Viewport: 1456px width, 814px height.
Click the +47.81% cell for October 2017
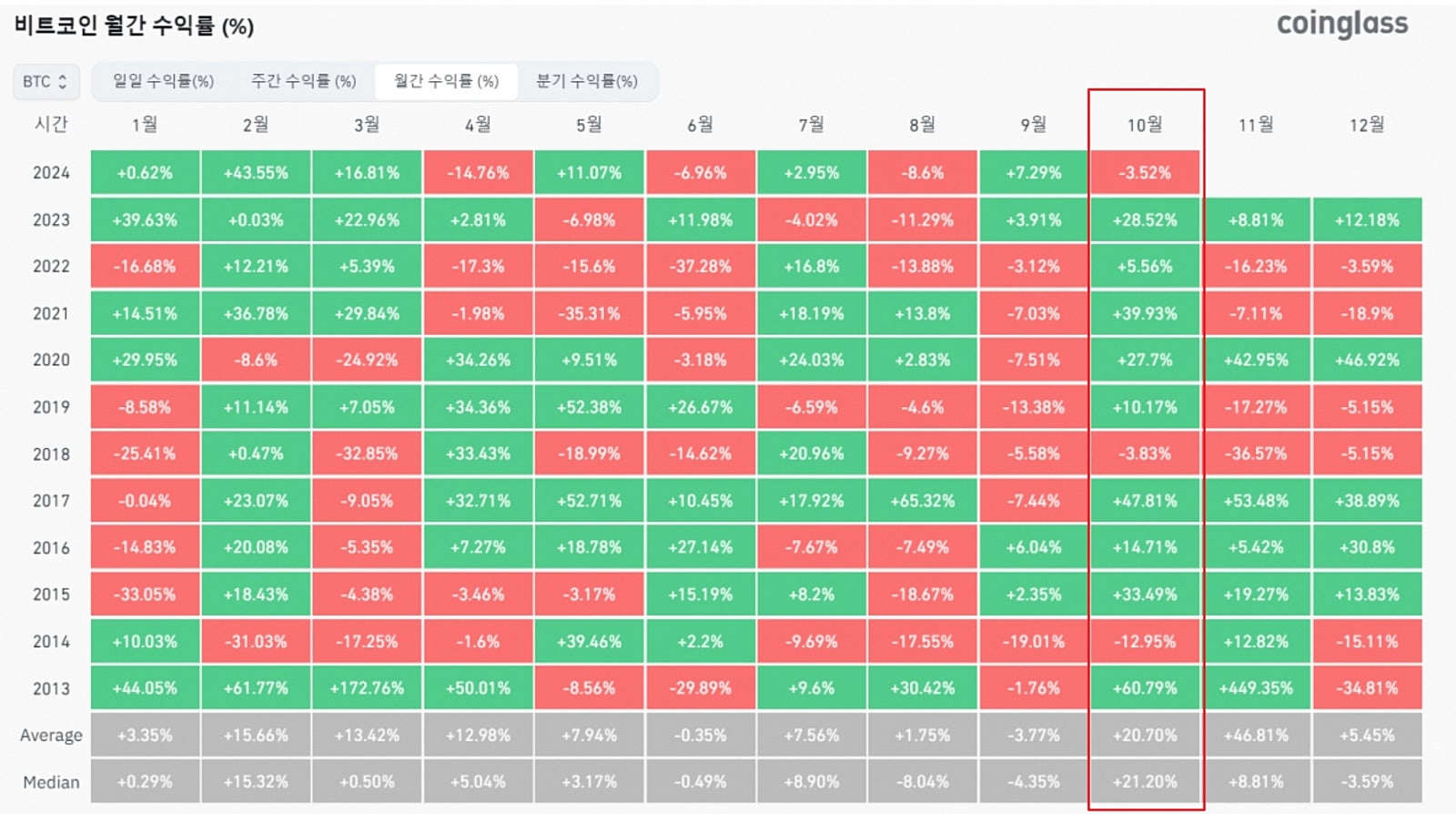1145,501
